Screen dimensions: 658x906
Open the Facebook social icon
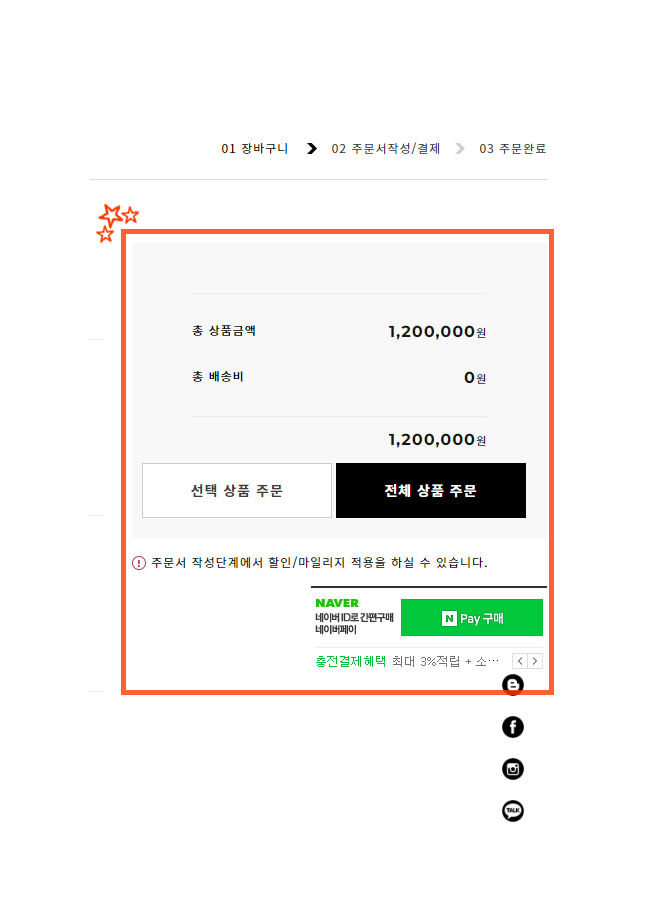pos(513,727)
